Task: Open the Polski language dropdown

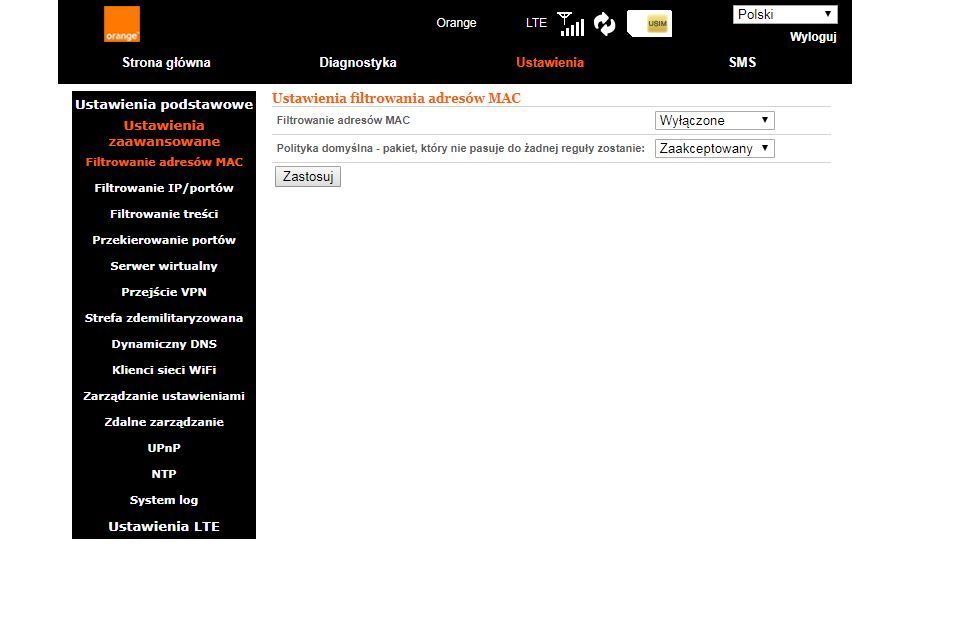Action: (x=785, y=14)
